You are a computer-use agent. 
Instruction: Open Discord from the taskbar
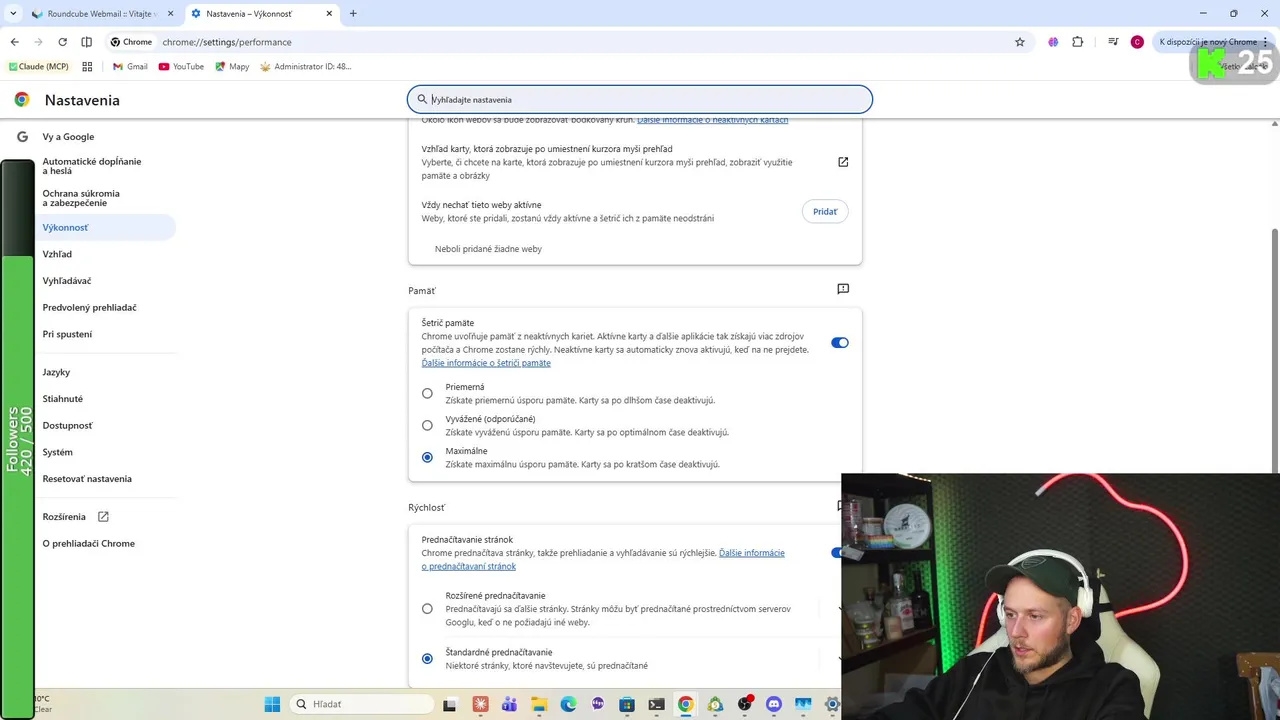[x=773, y=704]
